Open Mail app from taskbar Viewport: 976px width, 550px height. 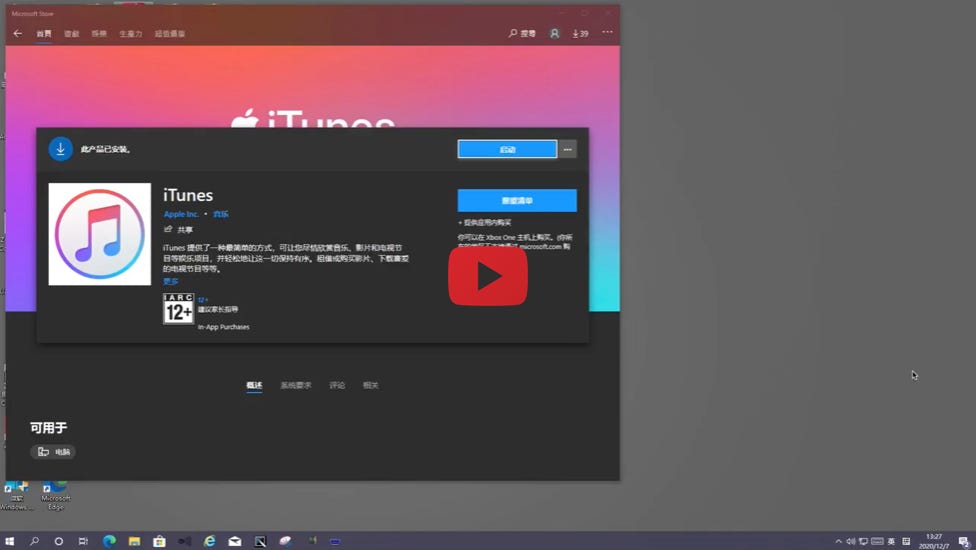[x=235, y=541]
